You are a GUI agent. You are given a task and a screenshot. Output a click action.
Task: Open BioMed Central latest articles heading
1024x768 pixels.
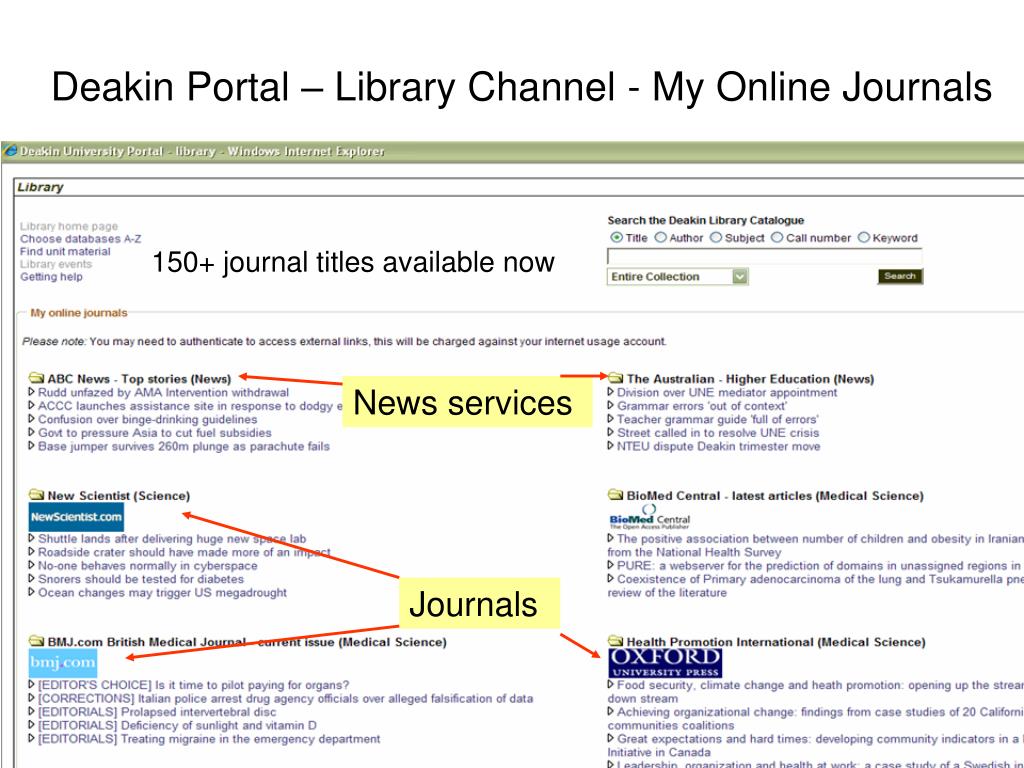pyautogui.click(x=775, y=496)
